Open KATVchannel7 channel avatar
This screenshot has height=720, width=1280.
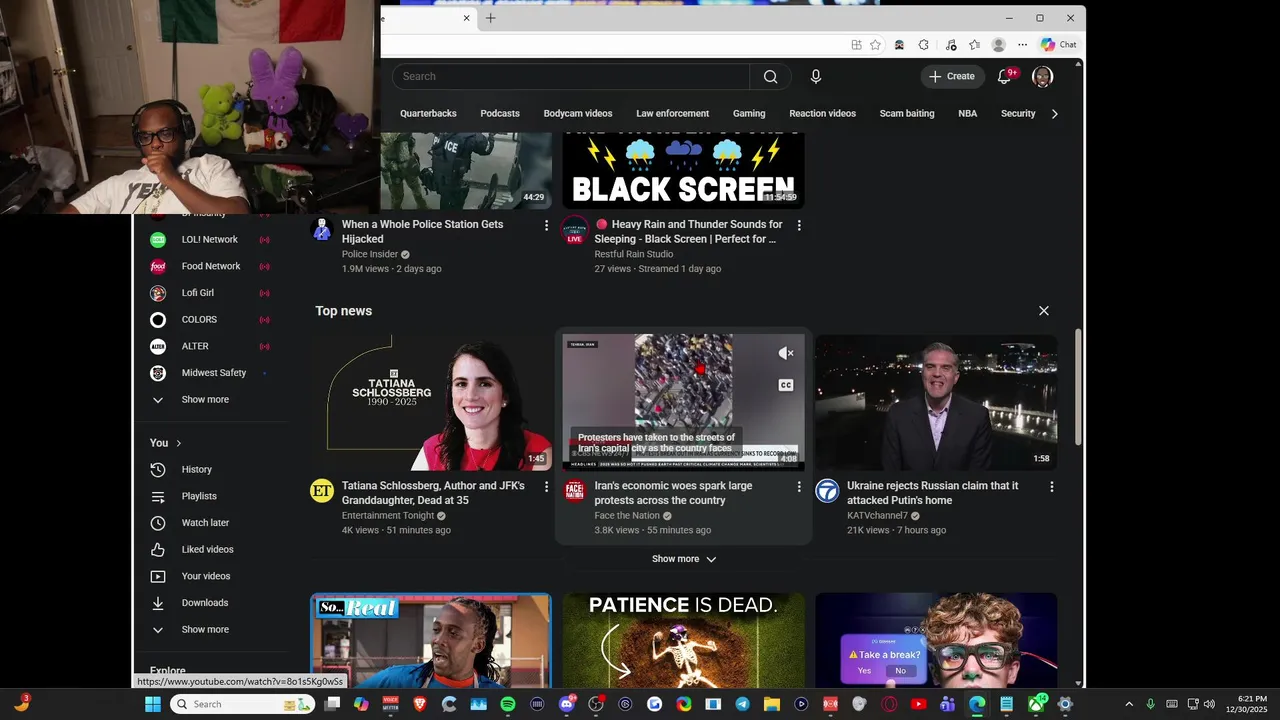tap(827, 491)
